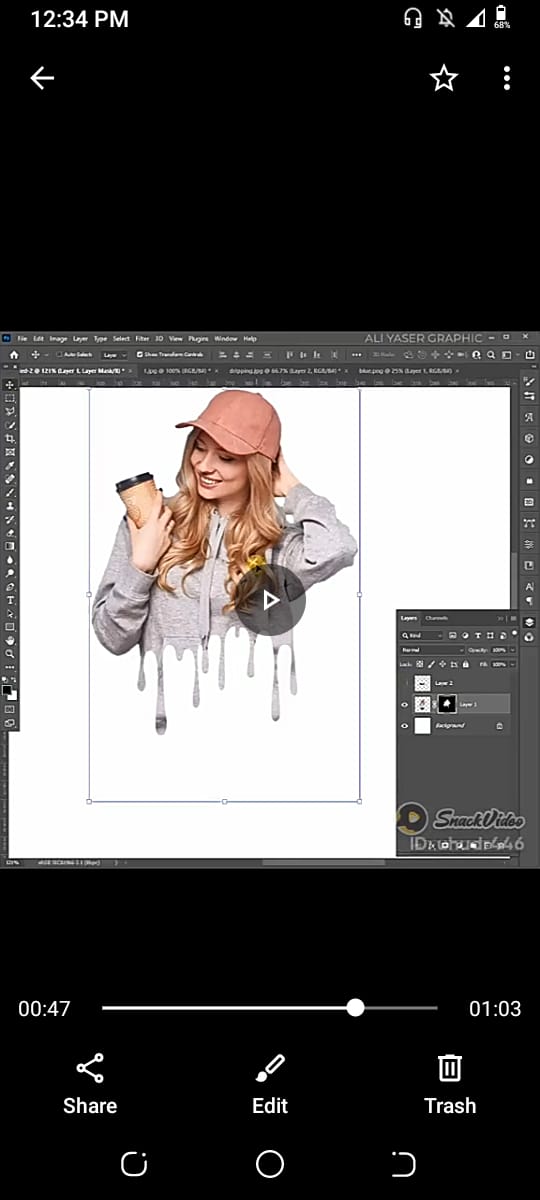Tap the Share button
The image size is (540, 1200).
[x=90, y=1084]
